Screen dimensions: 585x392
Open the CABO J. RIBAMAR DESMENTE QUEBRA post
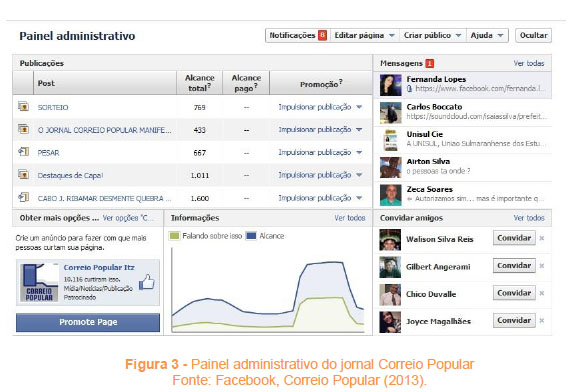(x=104, y=198)
